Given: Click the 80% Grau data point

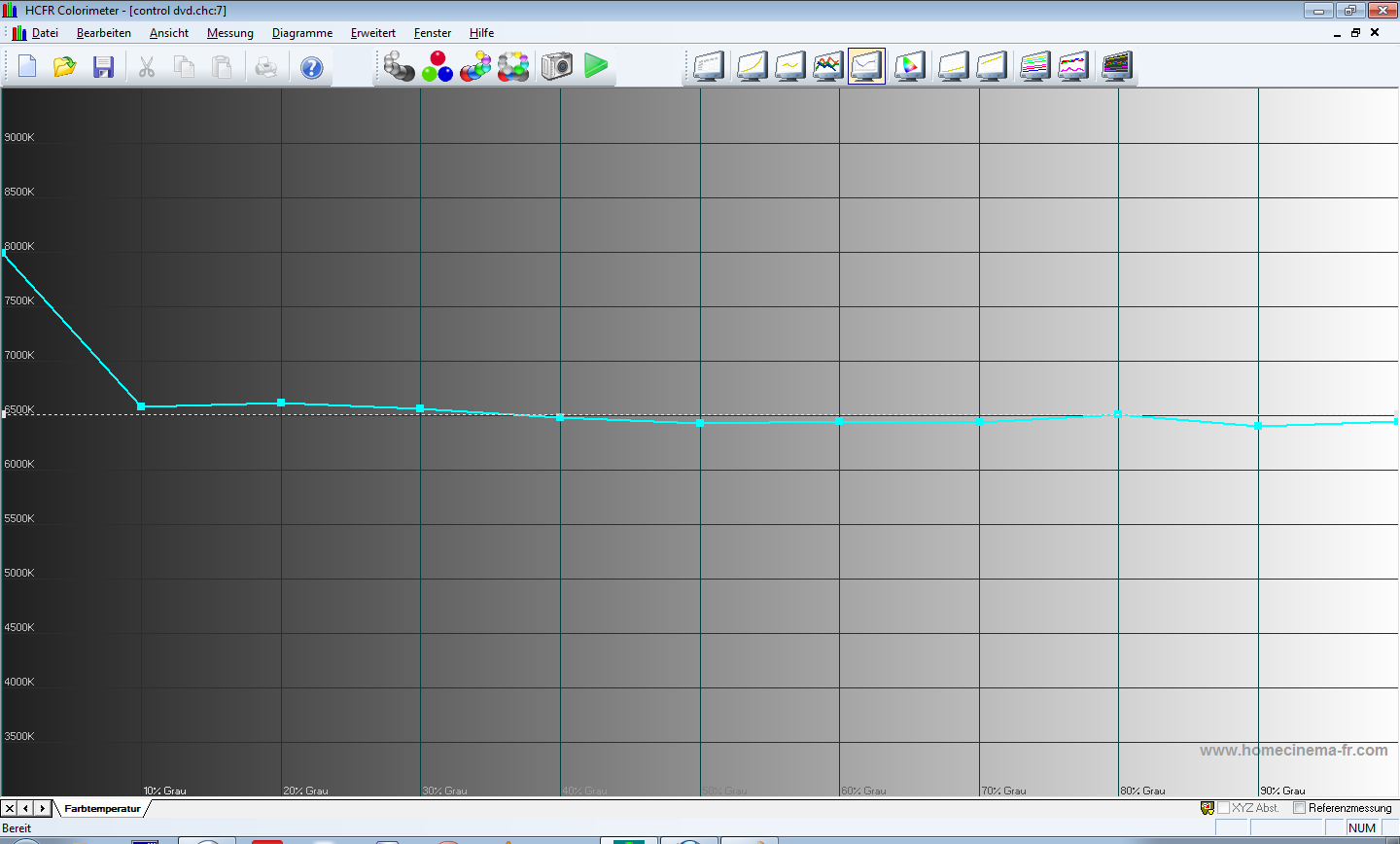Looking at the screenshot, I should (x=1118, y=414).
